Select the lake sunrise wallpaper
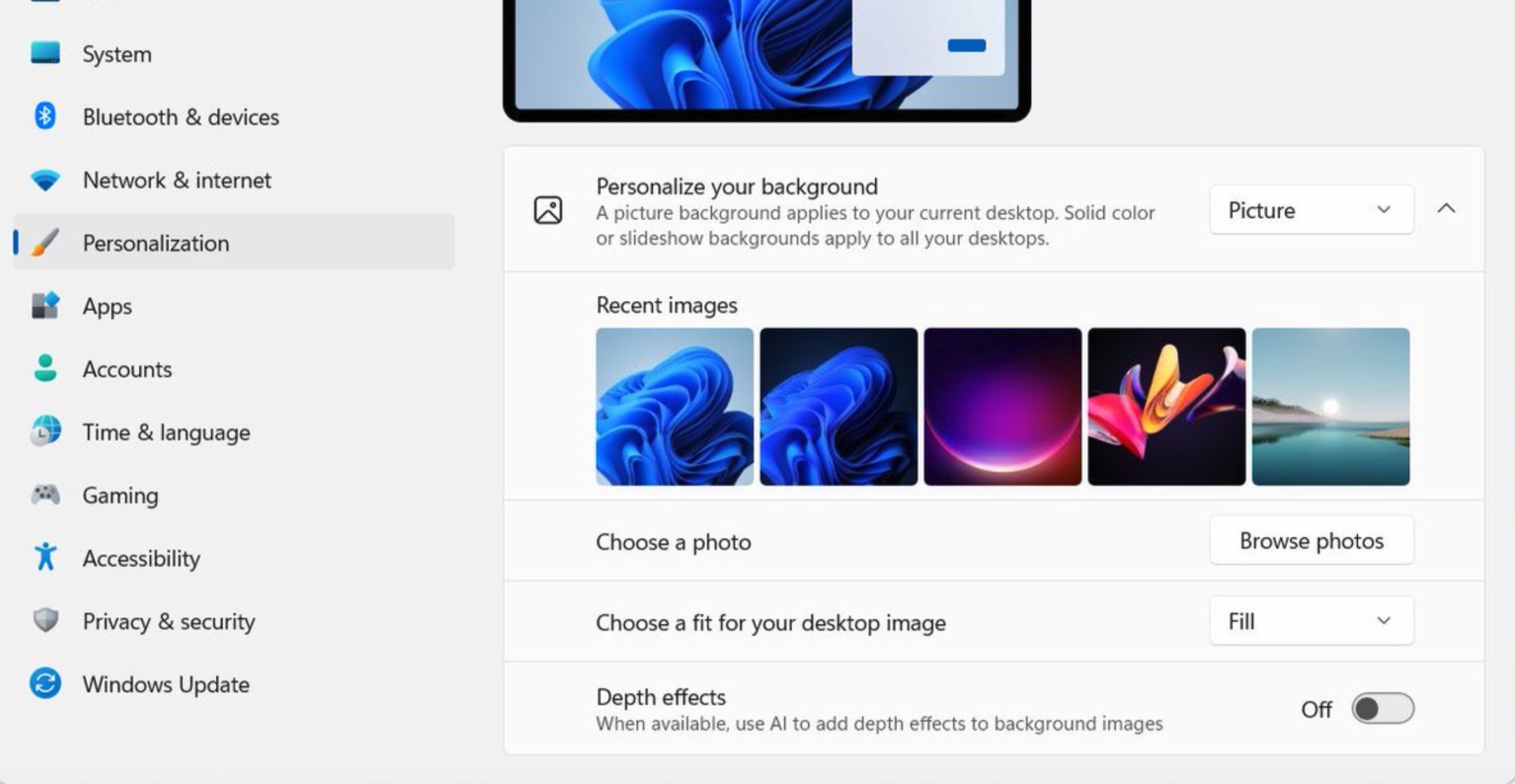This screenshot has height=784, width=1515. 1331,407
